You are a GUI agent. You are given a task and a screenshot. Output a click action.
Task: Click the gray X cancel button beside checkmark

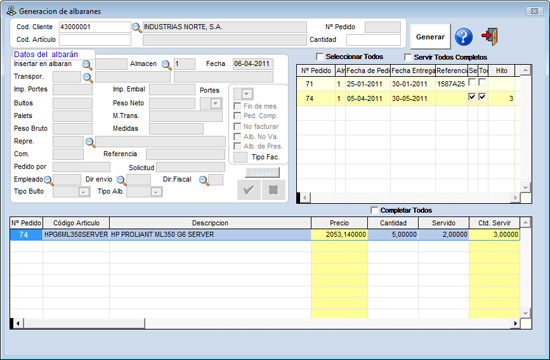tap(274, 190)
